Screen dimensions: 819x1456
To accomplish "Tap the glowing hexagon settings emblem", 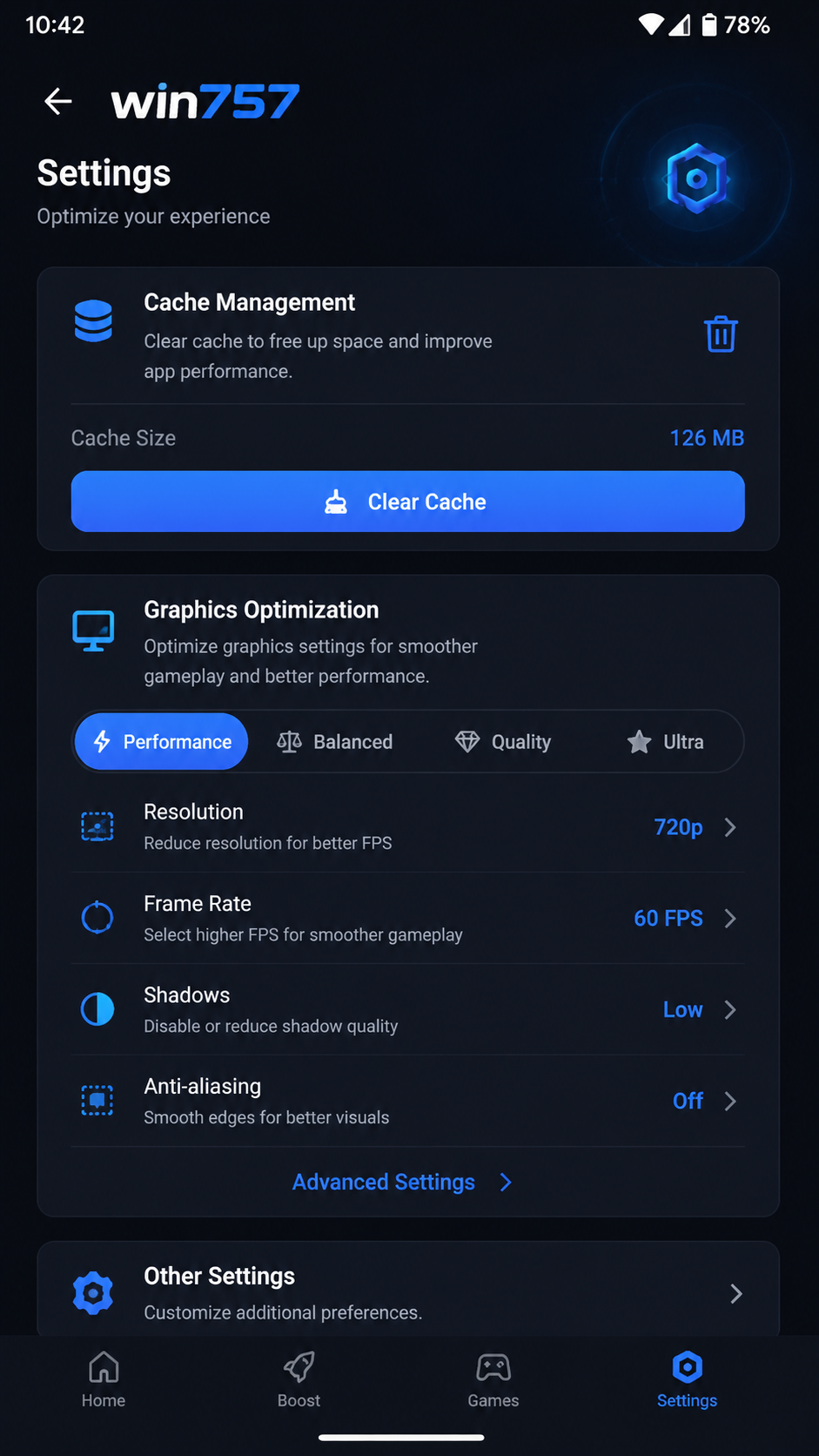I will pos(695,179).
